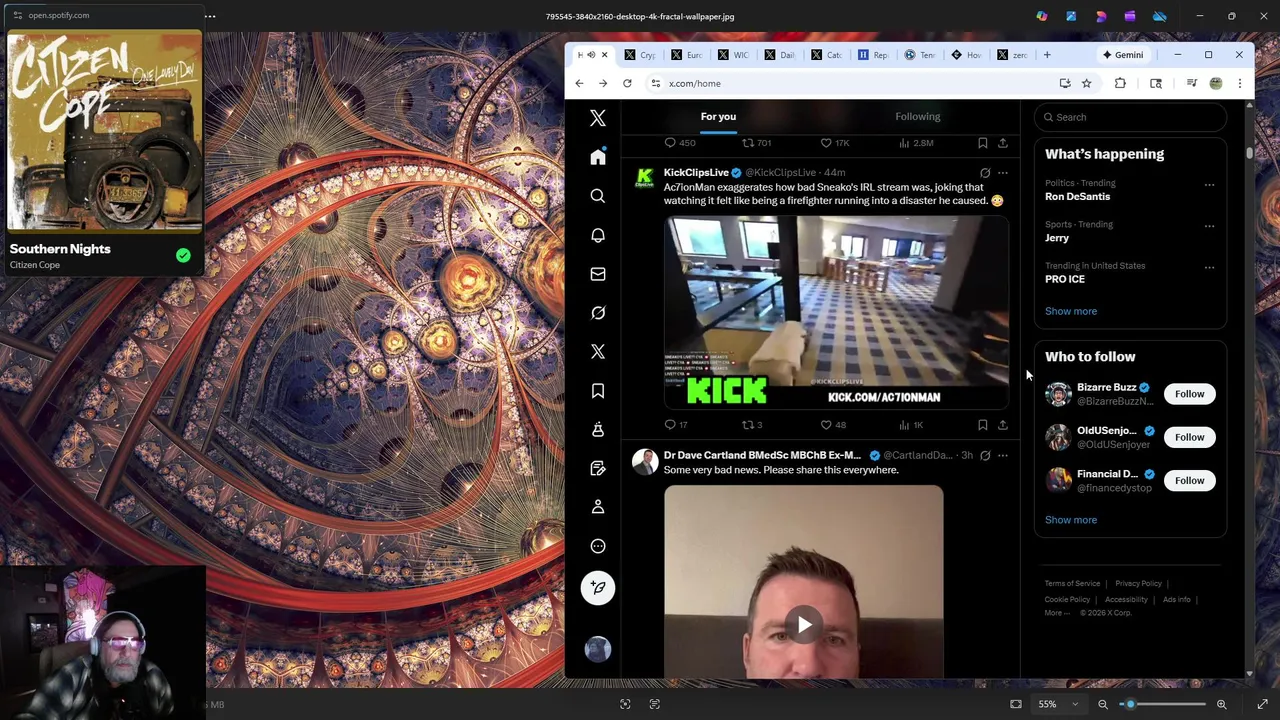Switch to the Following tab

click(x=917, y=117)
